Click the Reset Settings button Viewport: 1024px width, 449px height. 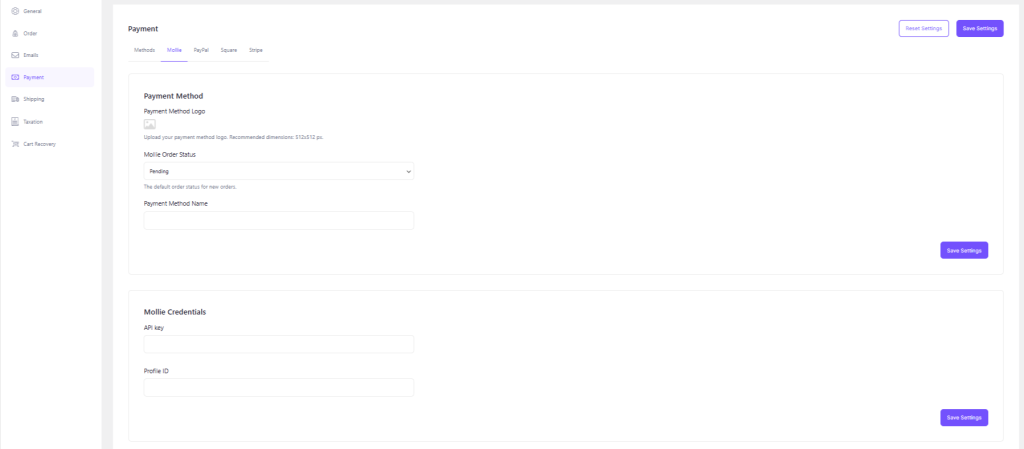pos(923,28)
